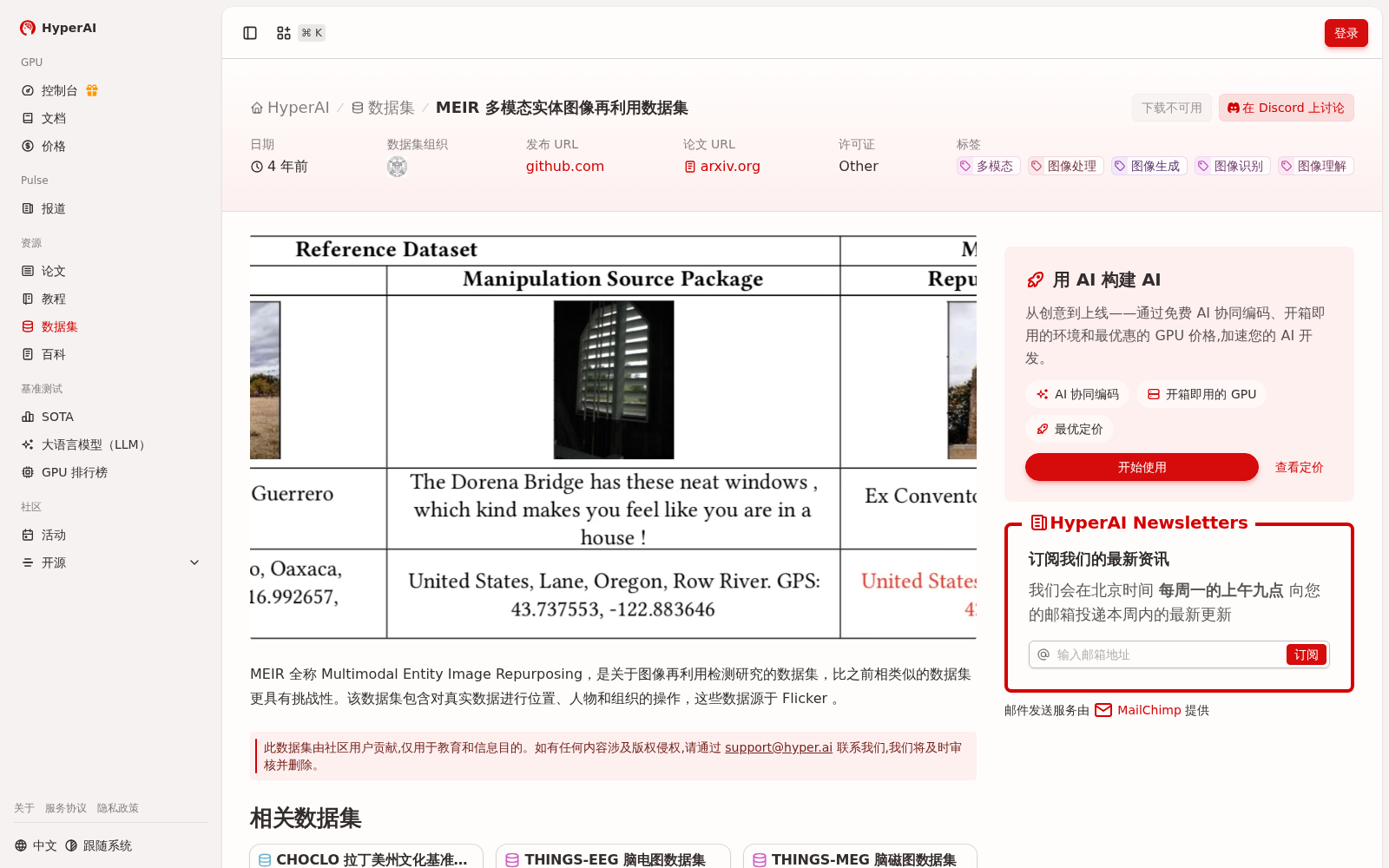Click 在 Discord 上讨论 button
This screenshot has height=868, width=1389.
click(1286, 108)
